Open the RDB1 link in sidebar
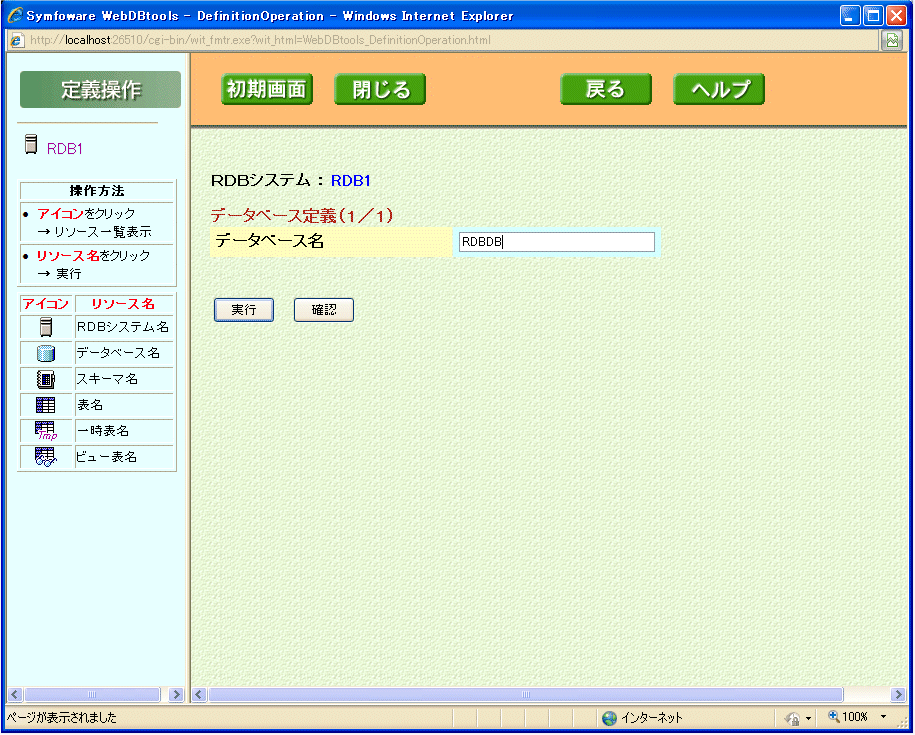The height and width of the screenshot is (735, 915). (x=65, y=149)
